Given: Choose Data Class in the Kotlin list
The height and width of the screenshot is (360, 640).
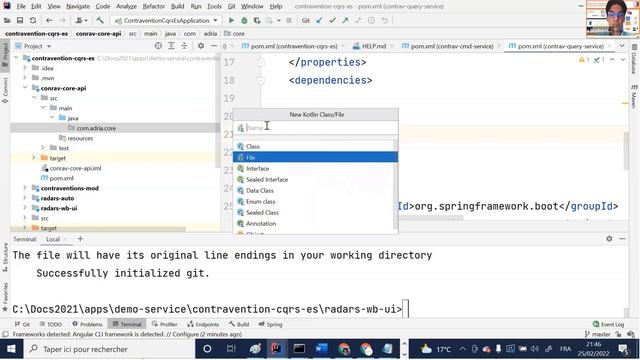Looking at the screenshot, I should pyautogui.click(x=314, y=190).
